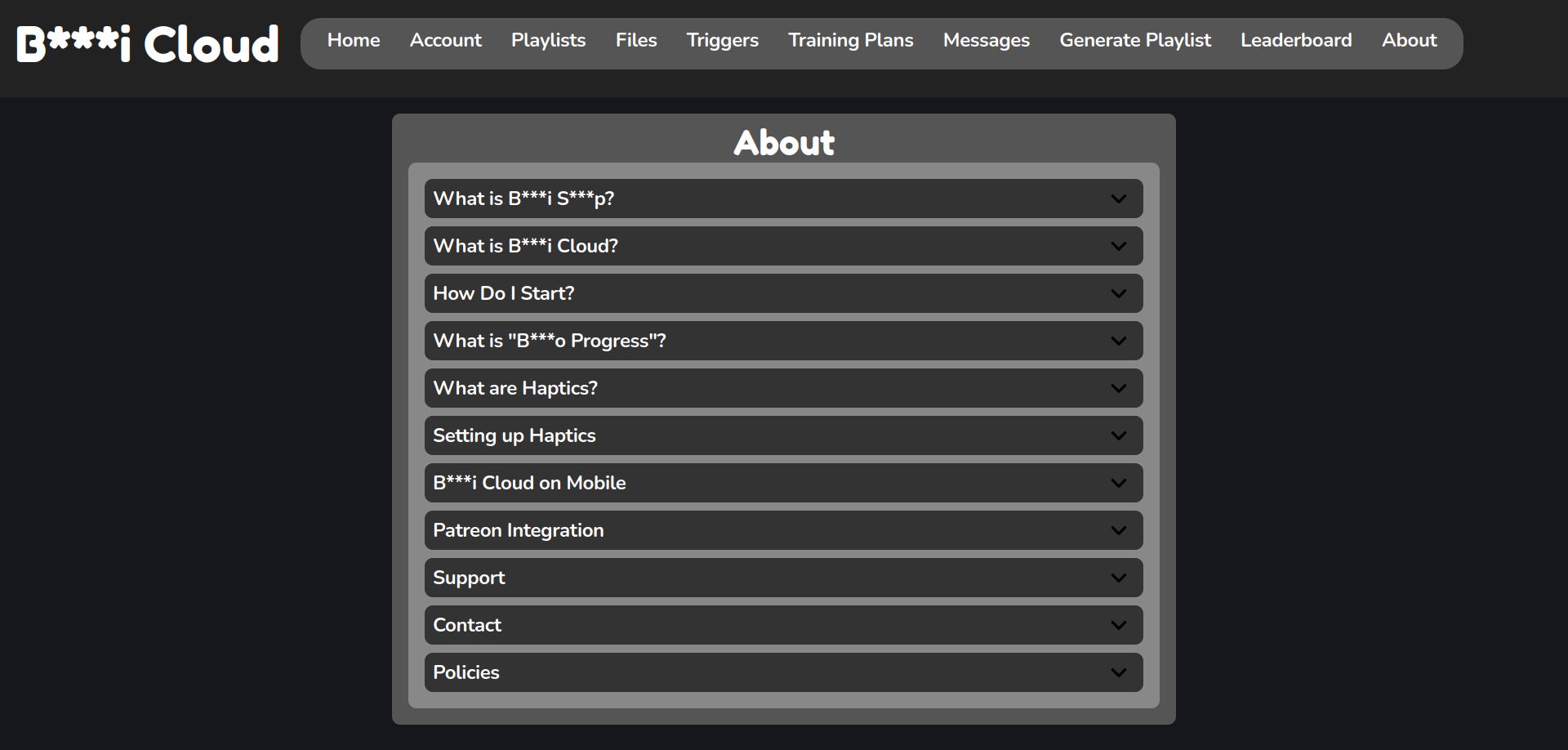The width and height of the screenshot is (1568, 750).
Task: Expand the 'What is B***i S***p?' section
Action: click(x=784, y=199)
